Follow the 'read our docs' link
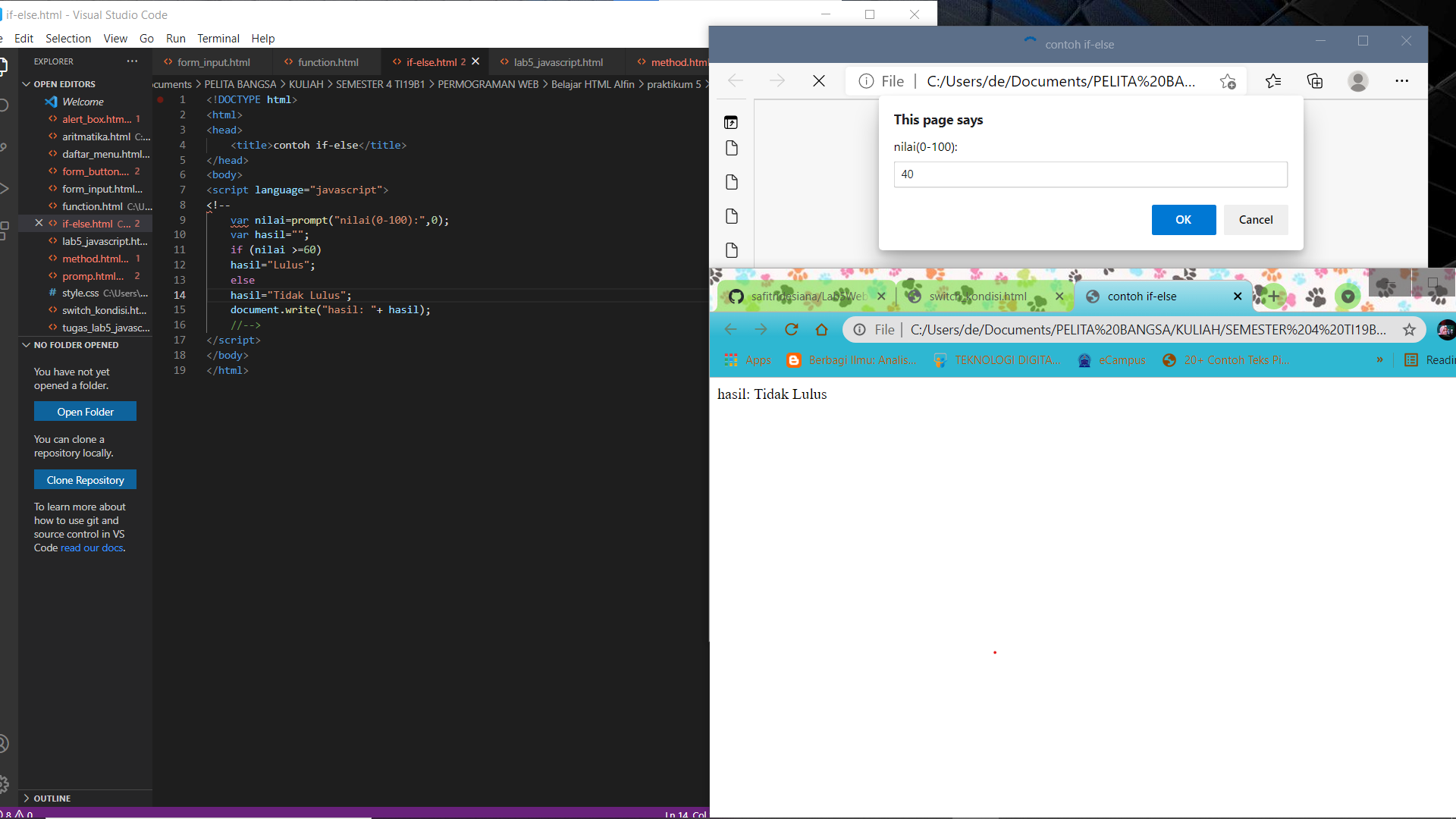This screenshot has width=1456, height=819. tap(92, 548)
